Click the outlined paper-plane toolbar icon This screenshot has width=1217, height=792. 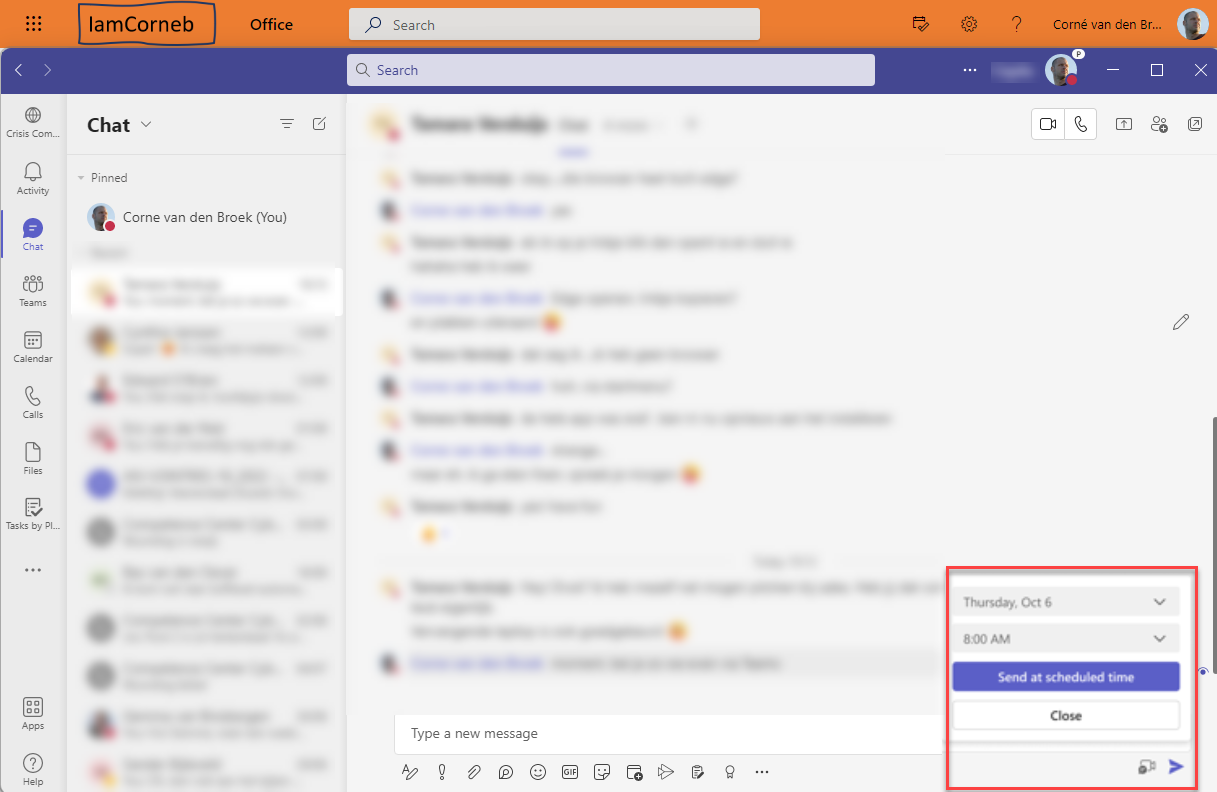(x=666, y=772)
